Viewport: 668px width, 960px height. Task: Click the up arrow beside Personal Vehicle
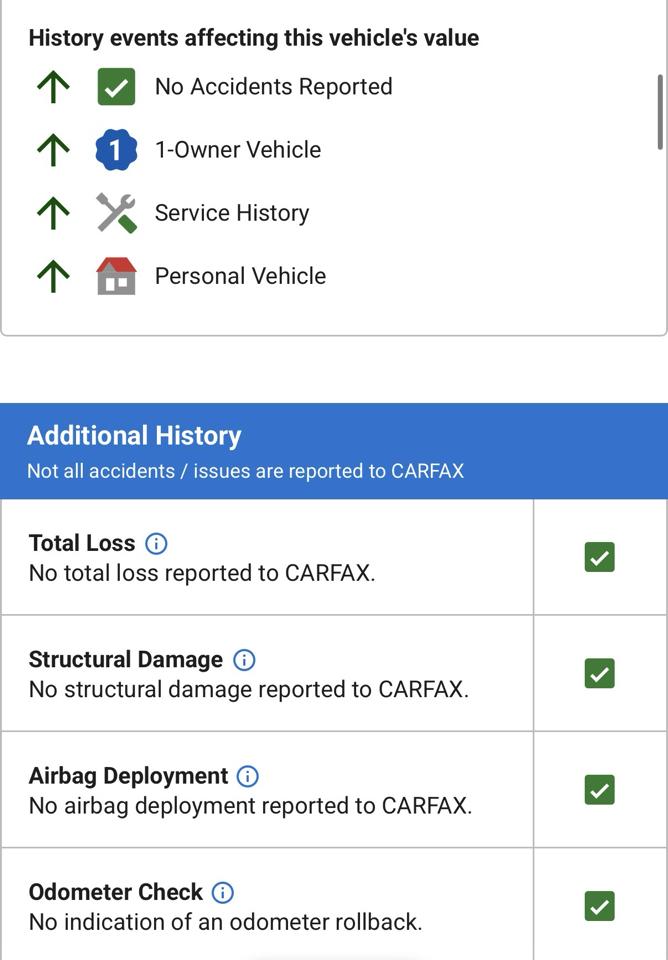pyautogui.click(x=53, y=276)
